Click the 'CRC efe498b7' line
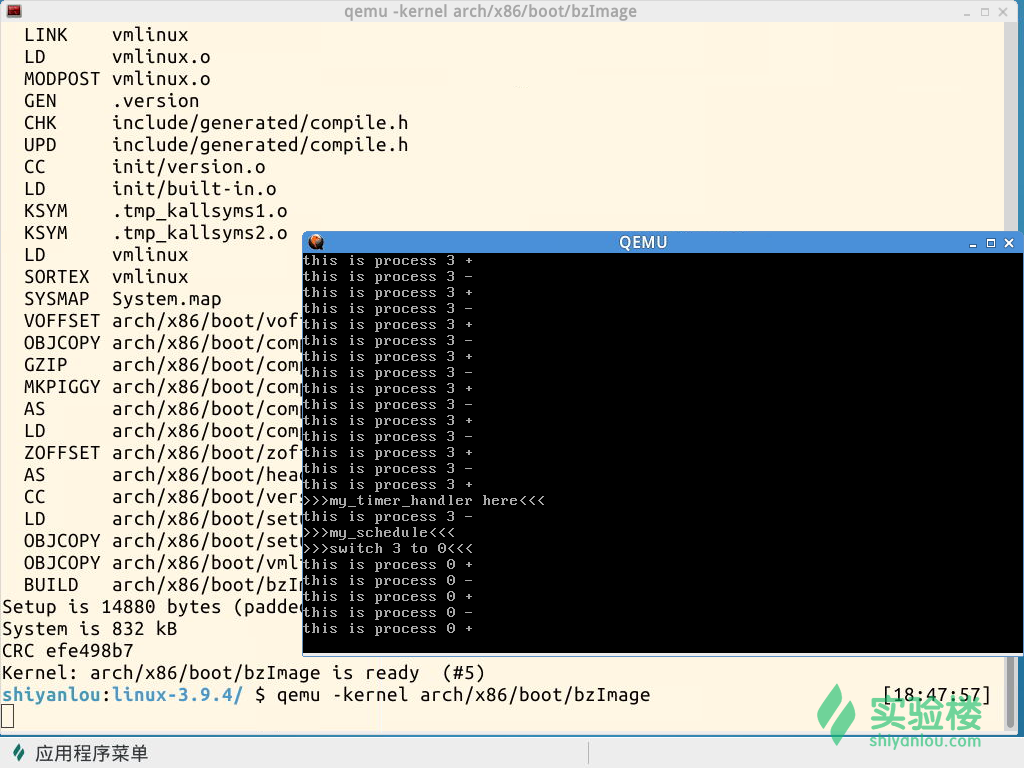Screen dimensions: 1024x768 [x=68, y=651]
